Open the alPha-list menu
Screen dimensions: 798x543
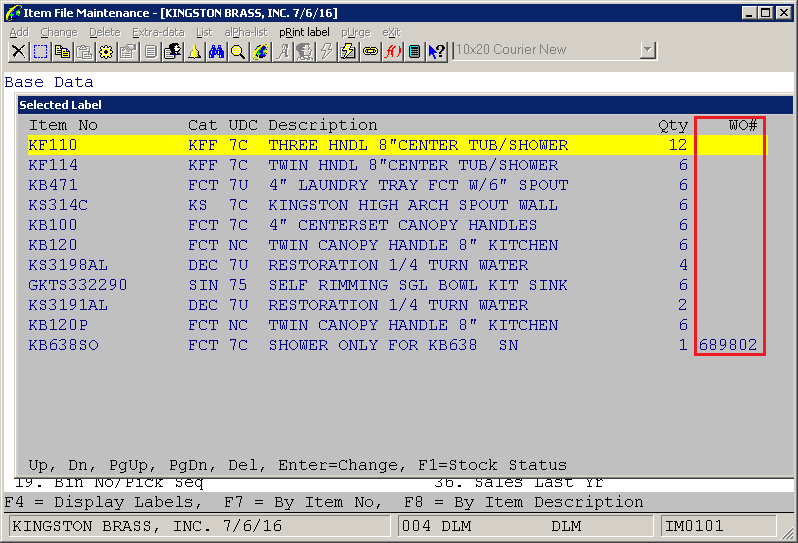(x=246, y=32)
